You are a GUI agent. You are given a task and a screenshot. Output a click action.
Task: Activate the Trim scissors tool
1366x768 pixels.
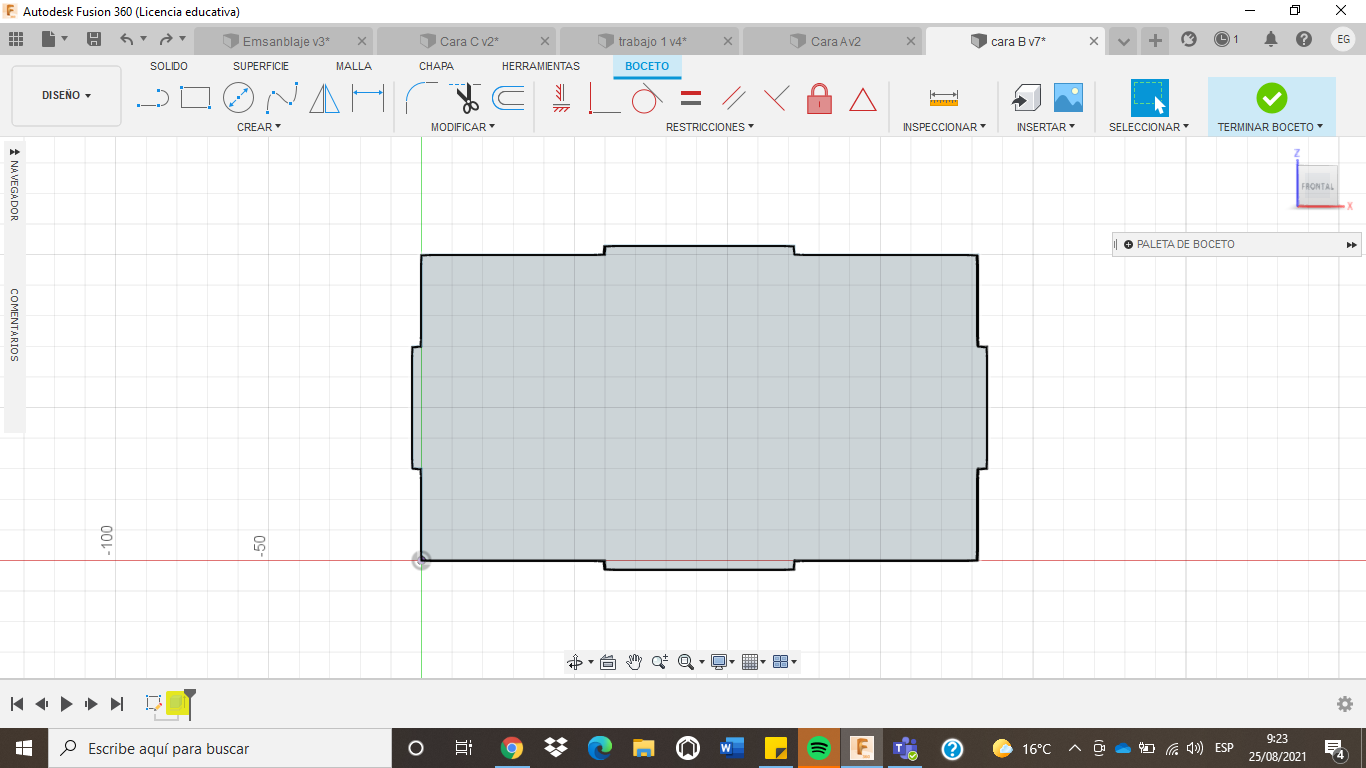(465, 99)
